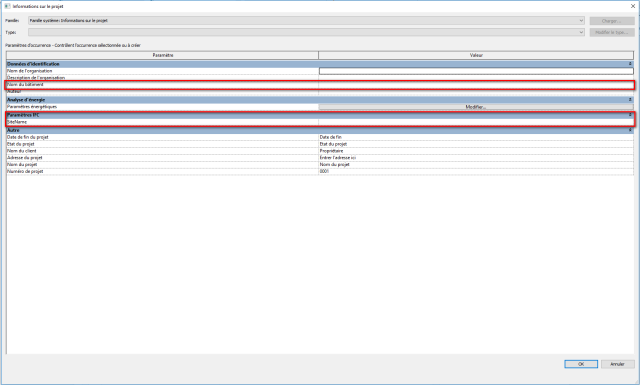Select the Date de fin du projet parameter
This screenshot has width=640, height=385.
[x=162, y=137]
